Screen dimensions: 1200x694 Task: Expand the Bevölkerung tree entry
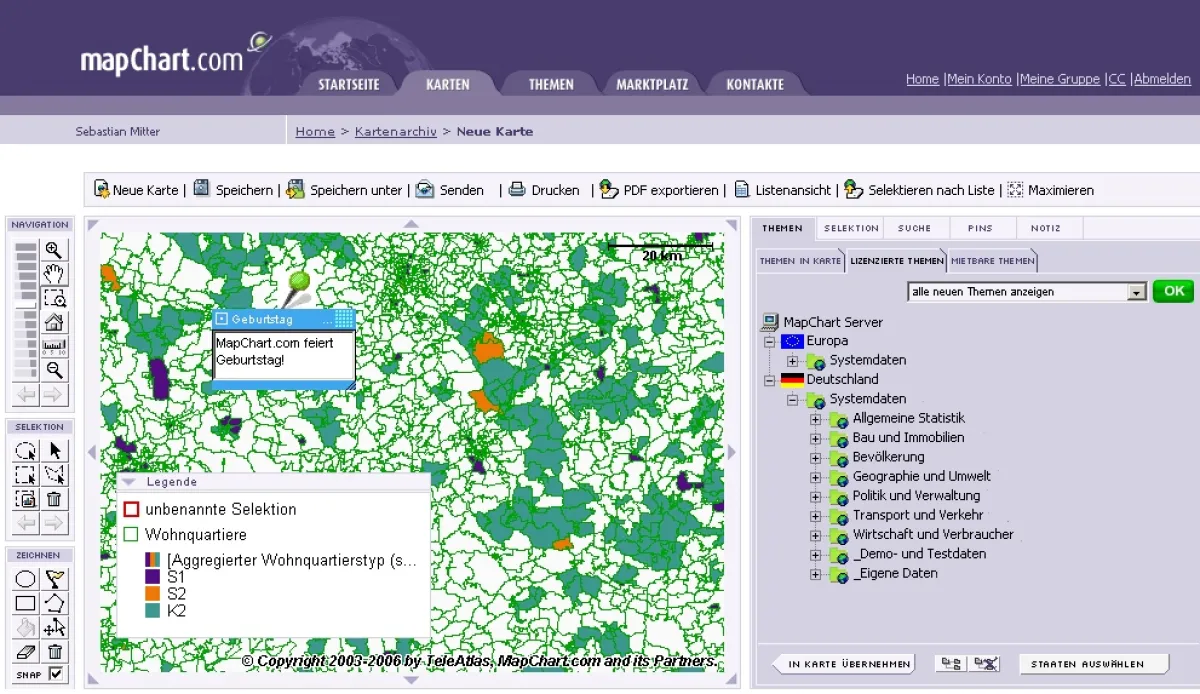815,457
